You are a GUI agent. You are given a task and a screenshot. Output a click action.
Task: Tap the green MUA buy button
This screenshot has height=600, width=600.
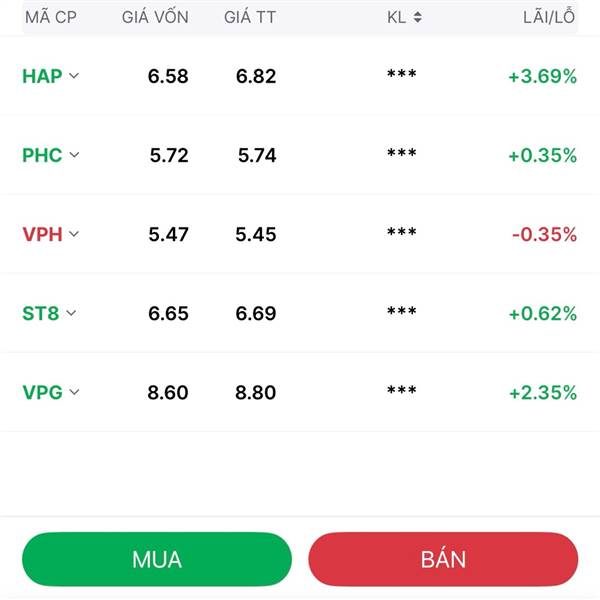[x=157, y=559]
